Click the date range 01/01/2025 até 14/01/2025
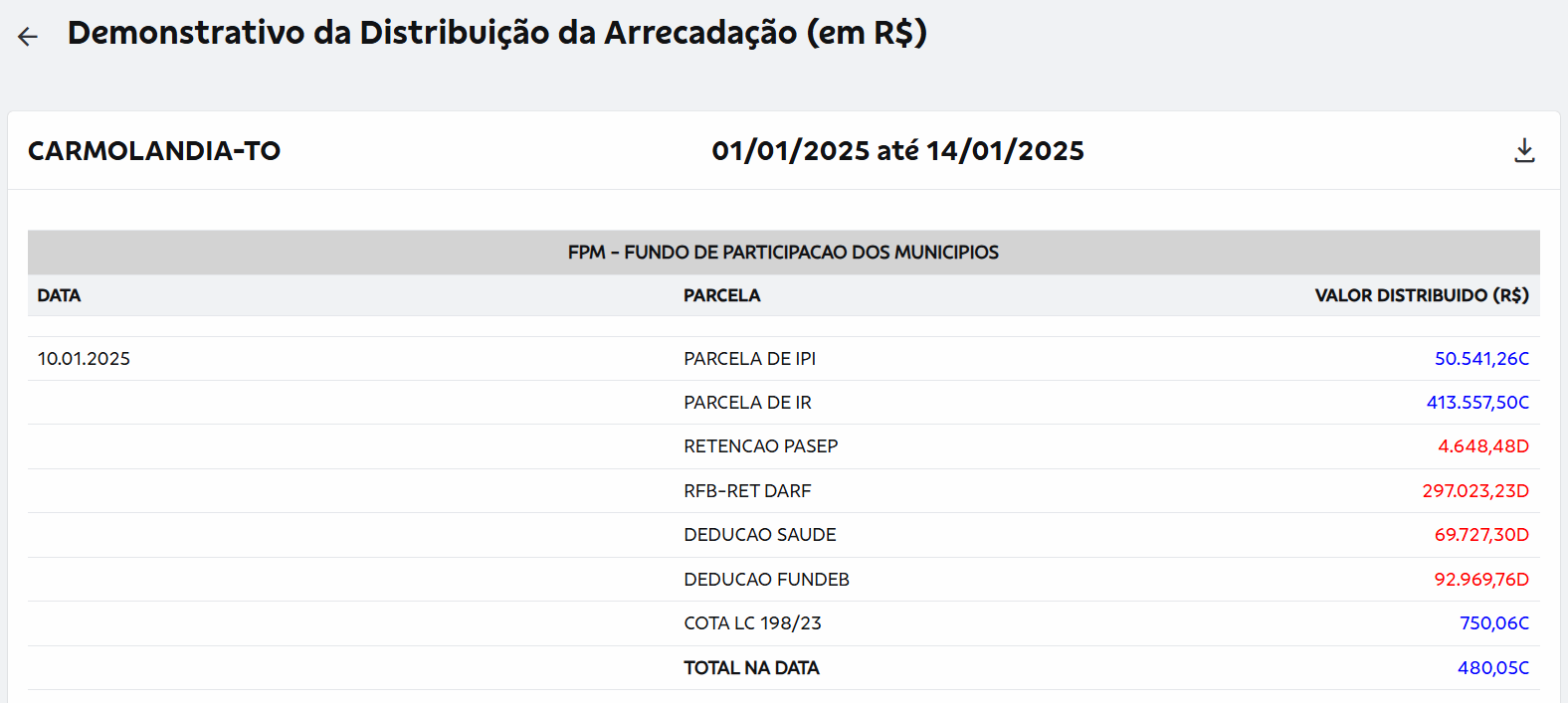This screenshot has height=703, width=1568. click(x=897, y=151)
